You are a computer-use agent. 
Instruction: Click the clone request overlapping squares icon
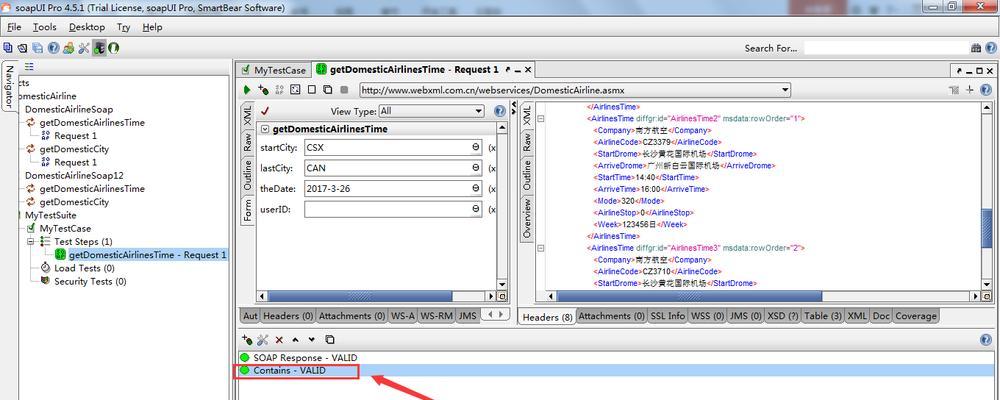328,90
